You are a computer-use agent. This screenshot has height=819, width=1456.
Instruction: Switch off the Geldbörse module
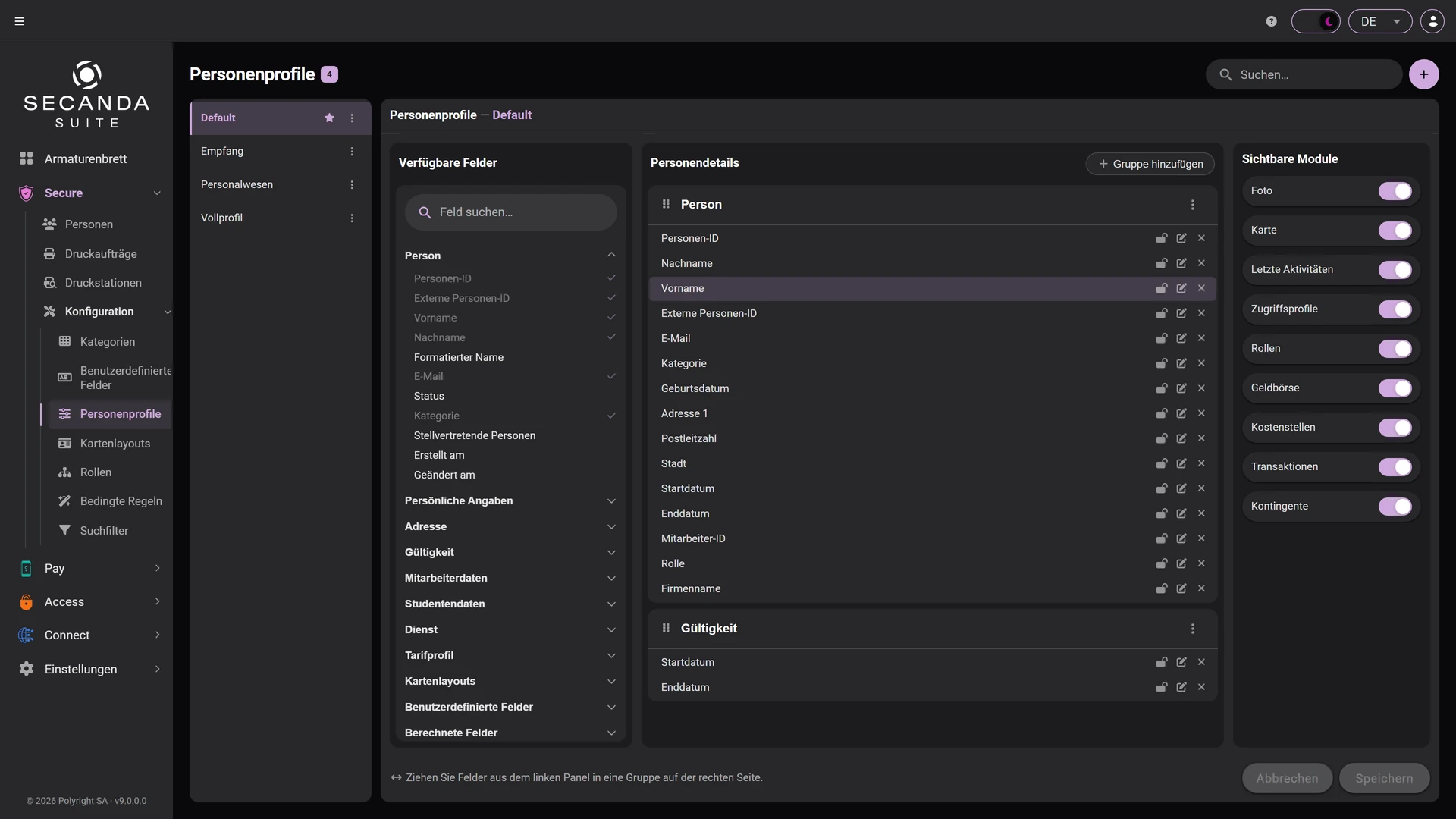pyautogui.click(x=1395, y=388)
